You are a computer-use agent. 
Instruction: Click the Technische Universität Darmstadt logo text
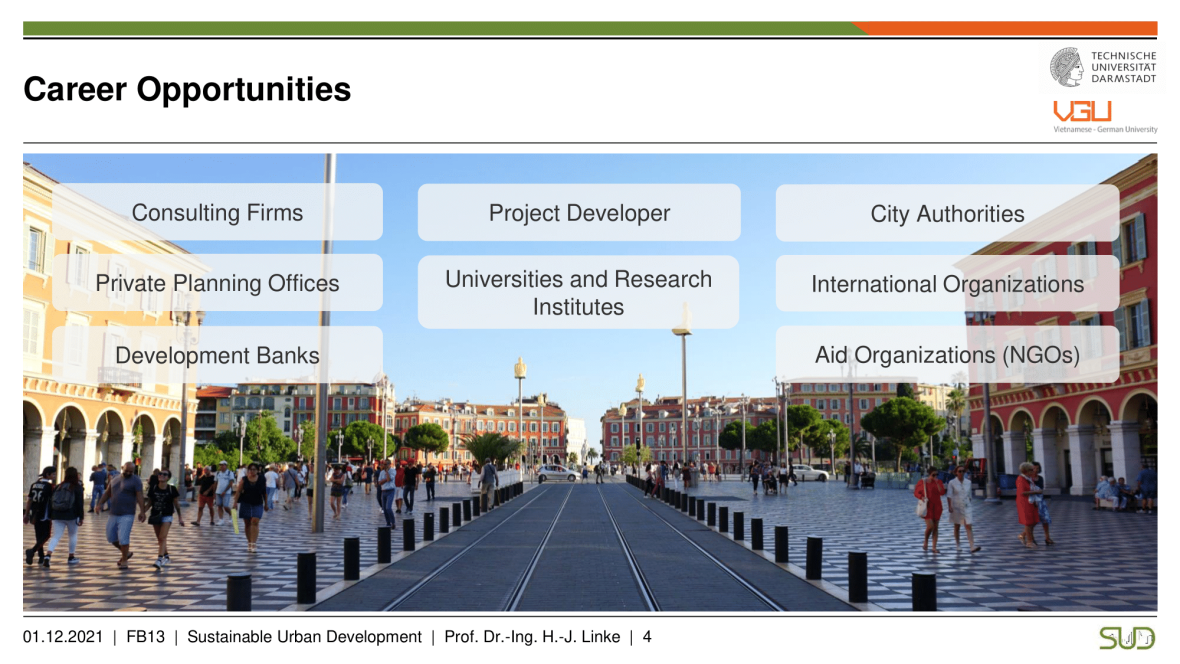tap(1123, 68)
